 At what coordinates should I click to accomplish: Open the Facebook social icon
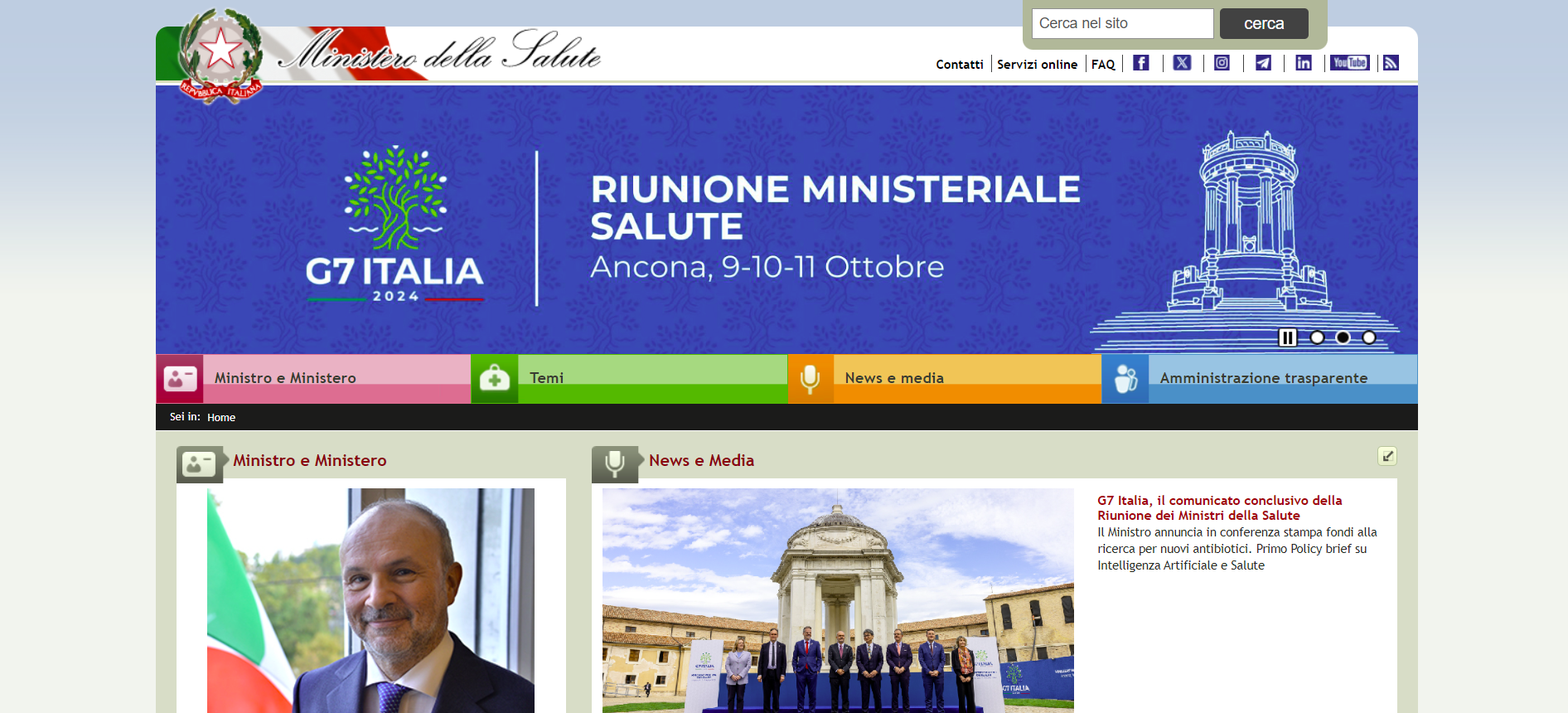(x=1141, y=63)
